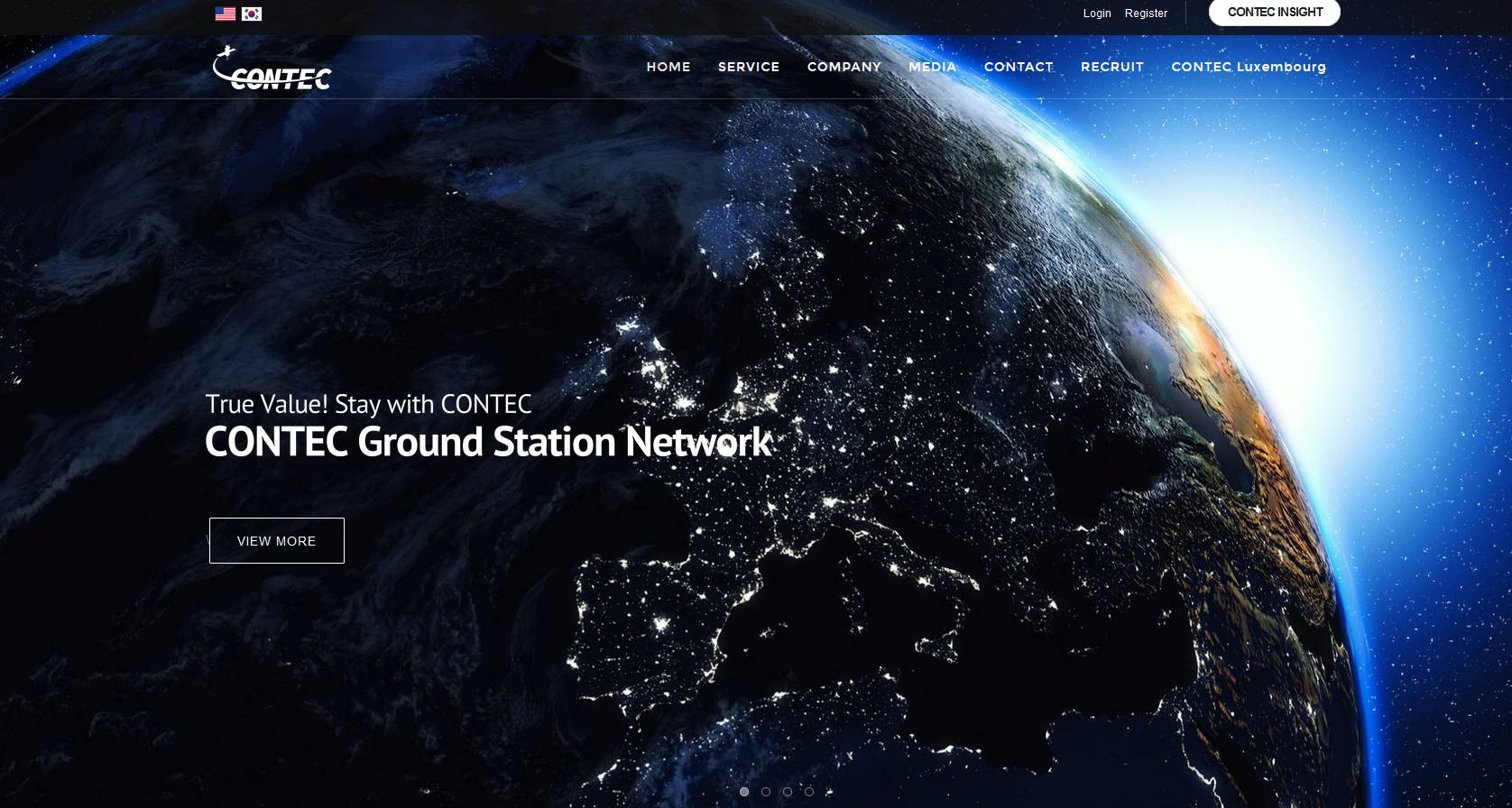Click the 'True Value! Stay with CONTEC' tagline
1512x808 pixels.
[x=368, y=404]
